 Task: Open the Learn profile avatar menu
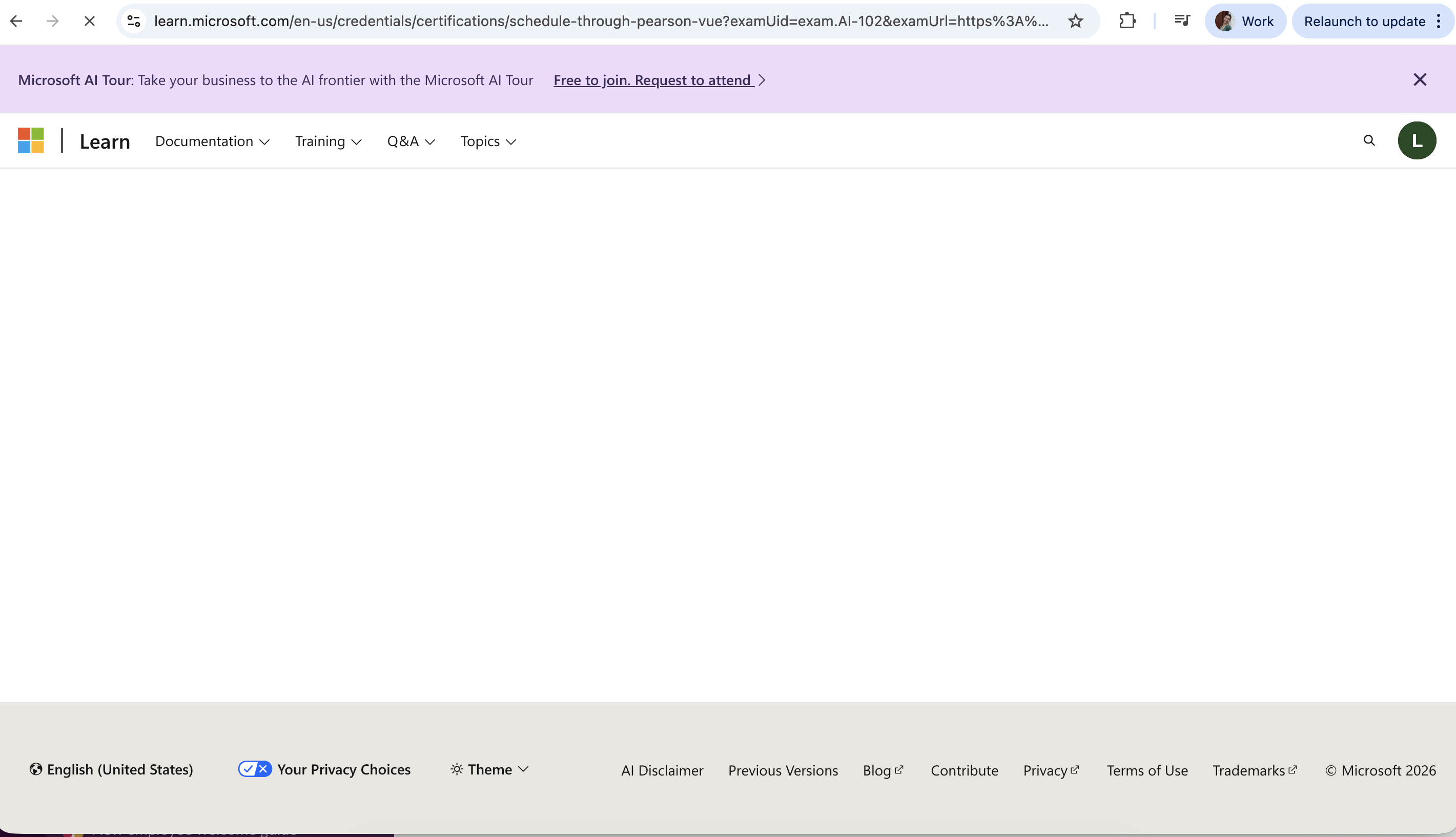pyautogui.click(x=1417, y=140)
